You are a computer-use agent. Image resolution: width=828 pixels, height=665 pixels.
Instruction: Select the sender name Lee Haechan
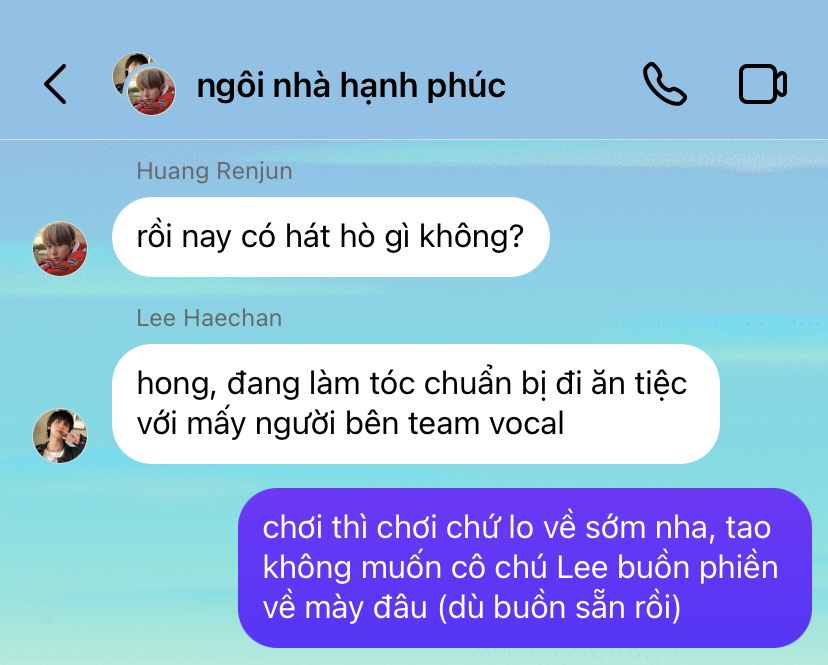pyautogui.click(x=209, y=318)
